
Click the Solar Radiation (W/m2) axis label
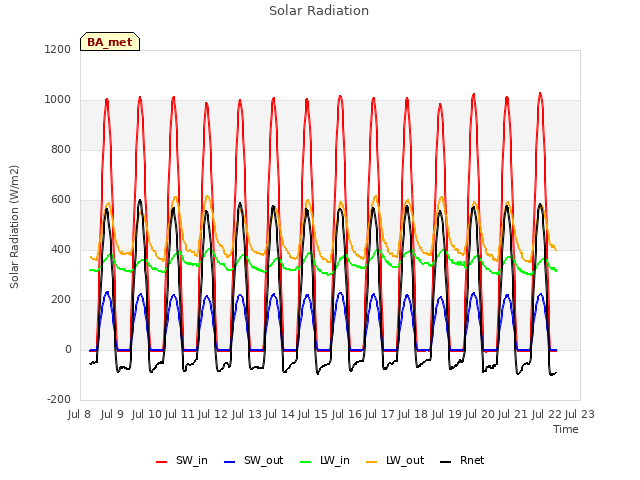coord(14,227)
